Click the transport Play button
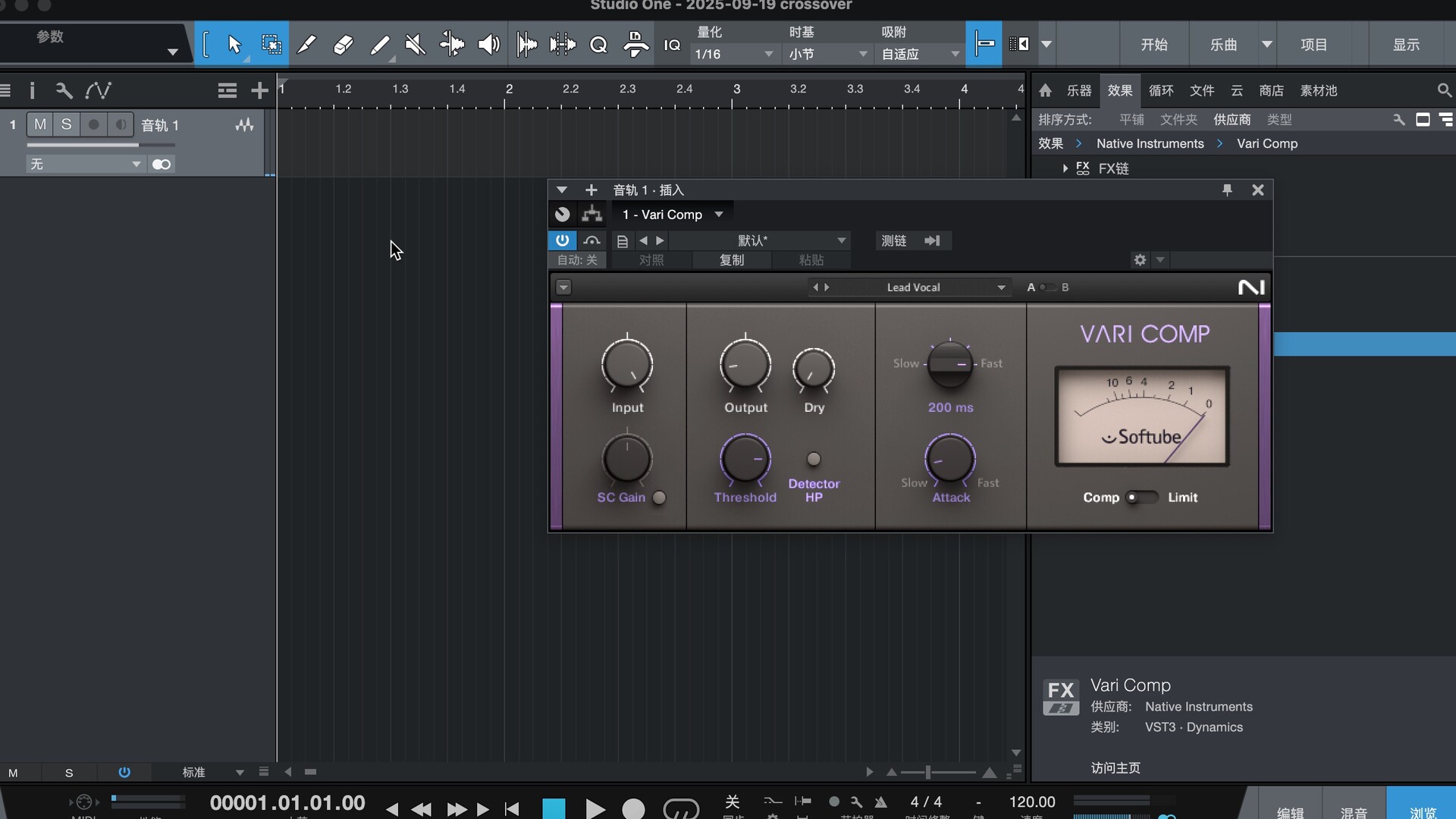The image size is (1456, 819). pos(595,808)
